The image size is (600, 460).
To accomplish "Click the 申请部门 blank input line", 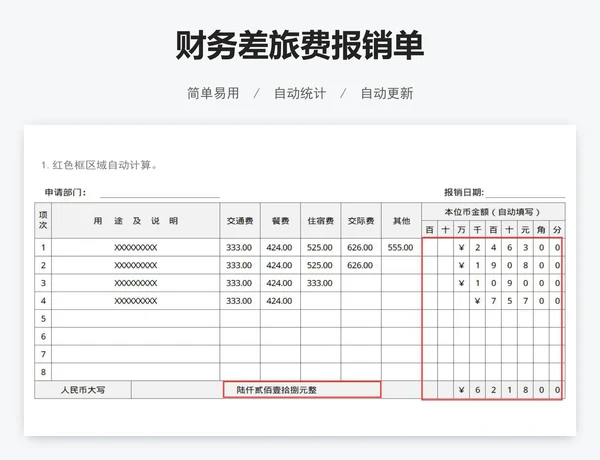I will (x=160, y=193).
